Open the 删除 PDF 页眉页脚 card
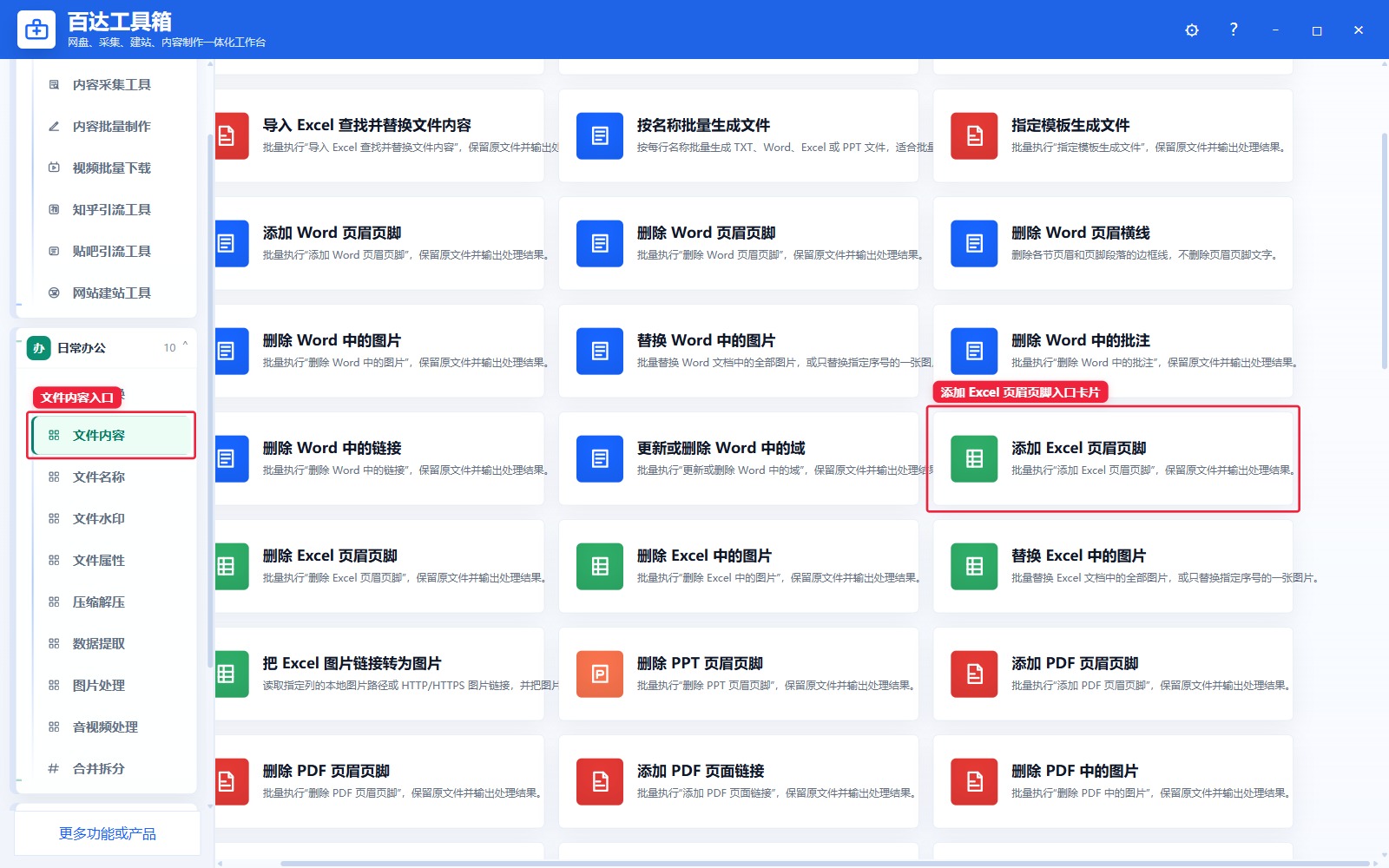 pyautogui.click(x=379, y=782)
